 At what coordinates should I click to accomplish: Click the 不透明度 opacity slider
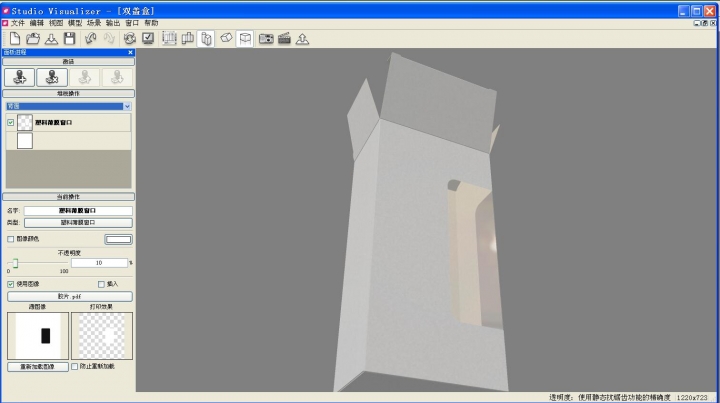click(x=14, y=263)
